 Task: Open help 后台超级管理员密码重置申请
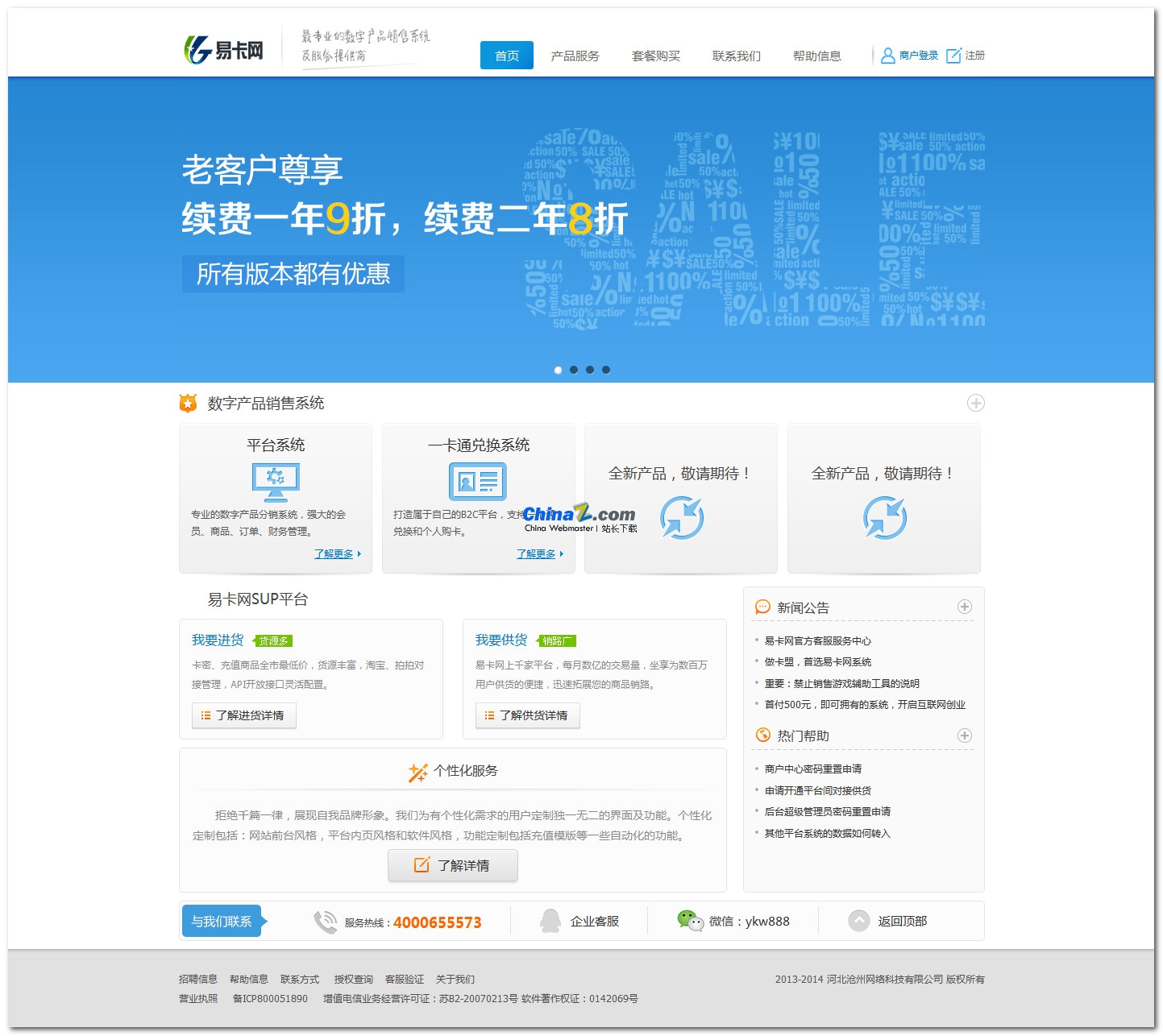pos(828,812)
